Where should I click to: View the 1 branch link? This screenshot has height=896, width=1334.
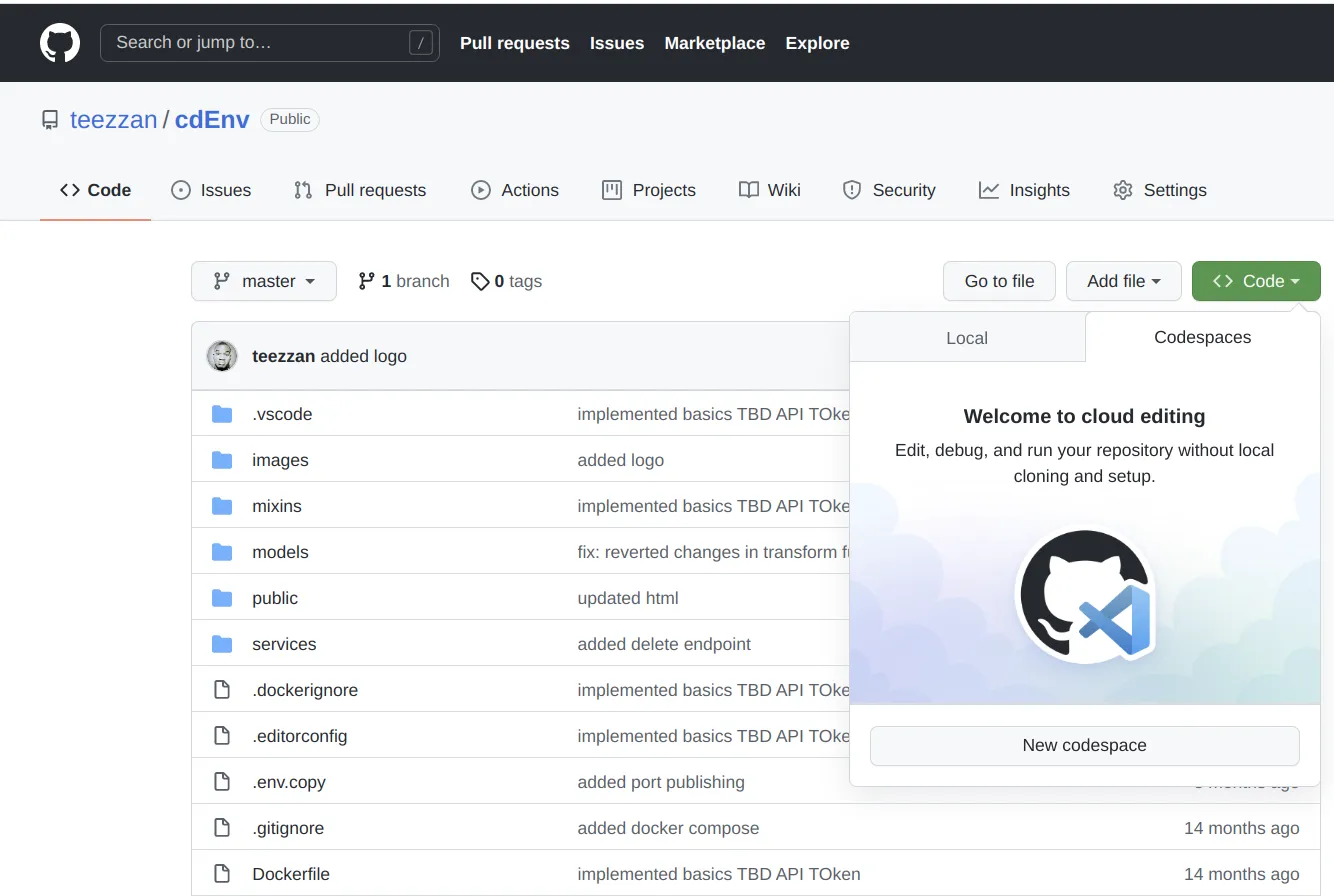point(404,281)
